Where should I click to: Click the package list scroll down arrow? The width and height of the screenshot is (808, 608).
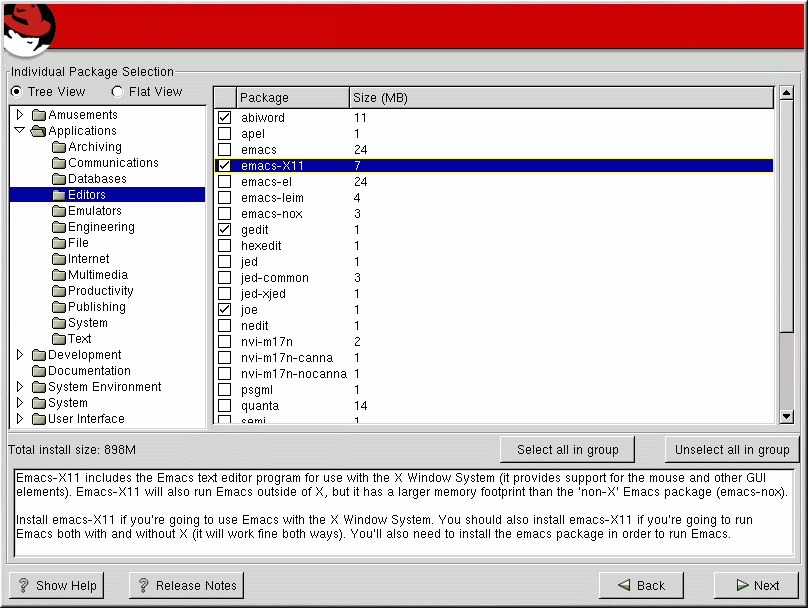pos(786,416)
